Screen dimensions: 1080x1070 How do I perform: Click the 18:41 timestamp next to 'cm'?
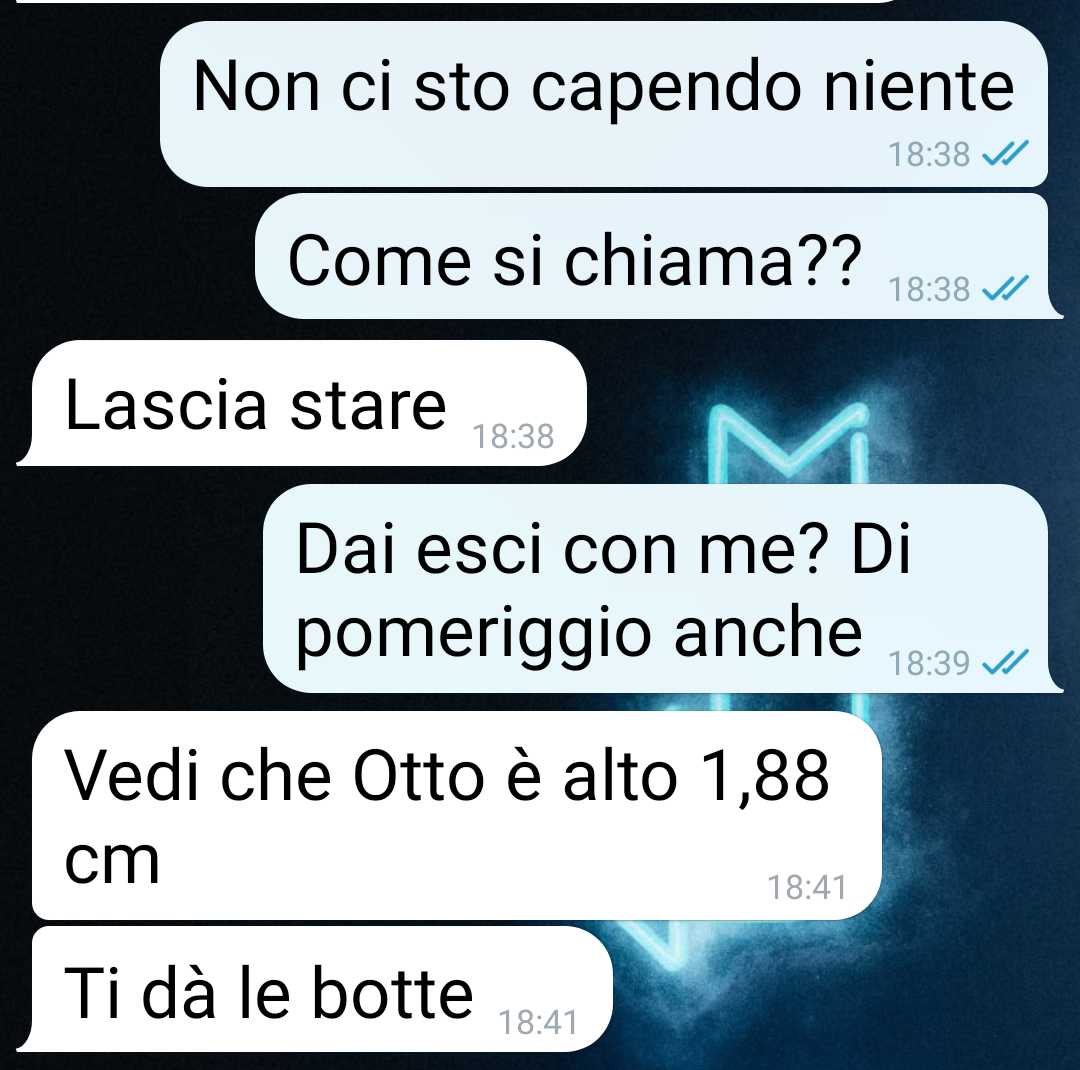(807, 887)
